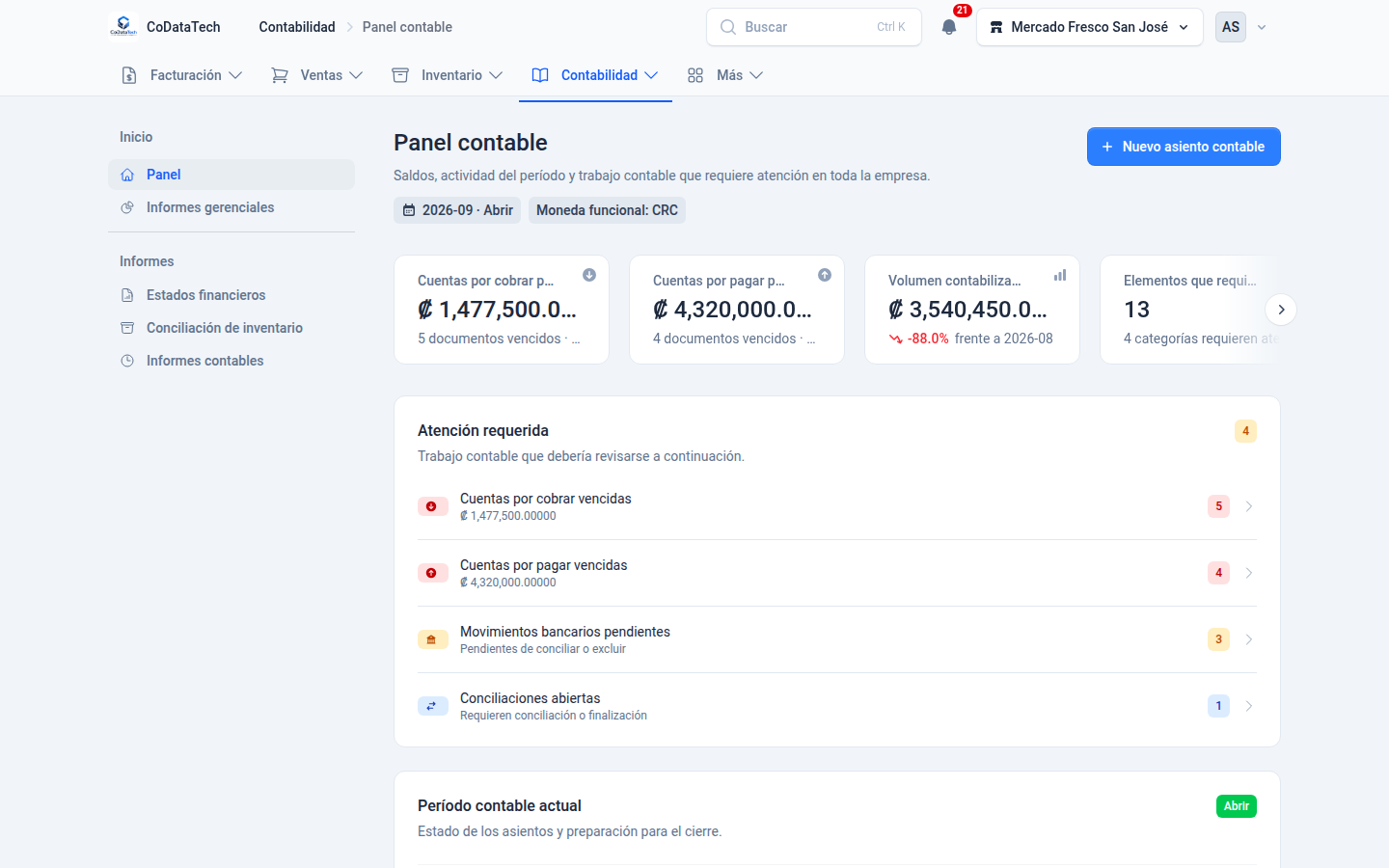Click the Contabilidad book icon
This screenshot has width=1389, height=868.
[x=540, y=75]
